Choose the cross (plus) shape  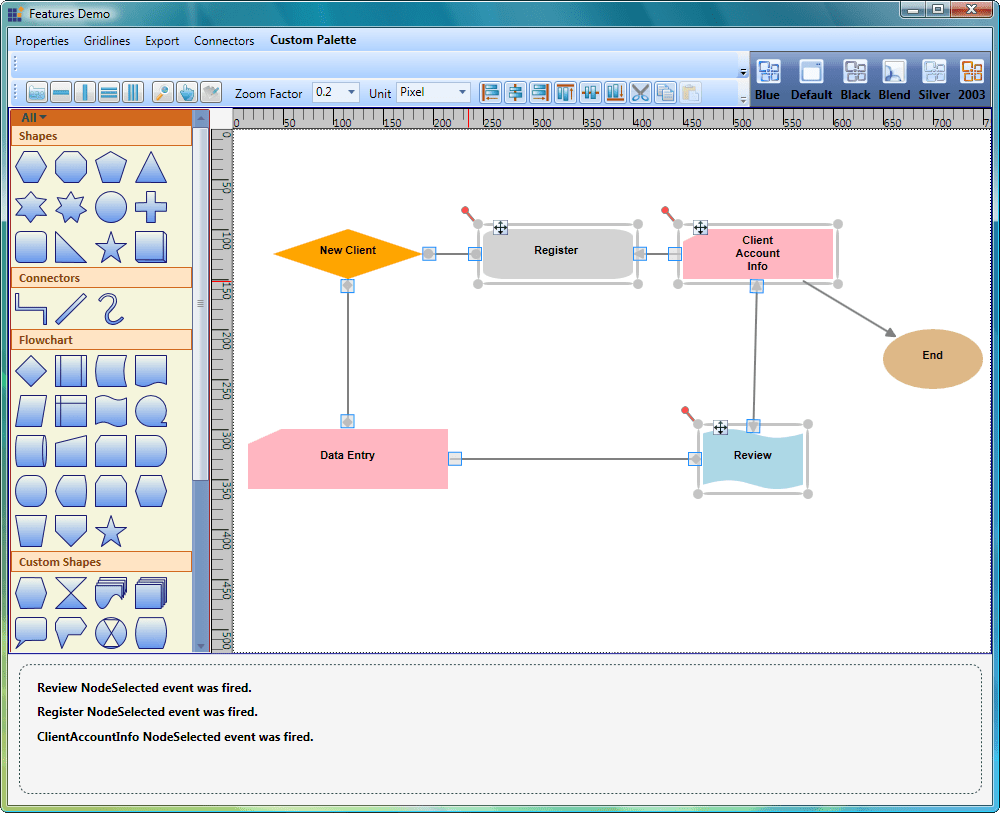[x=150, y=207]
